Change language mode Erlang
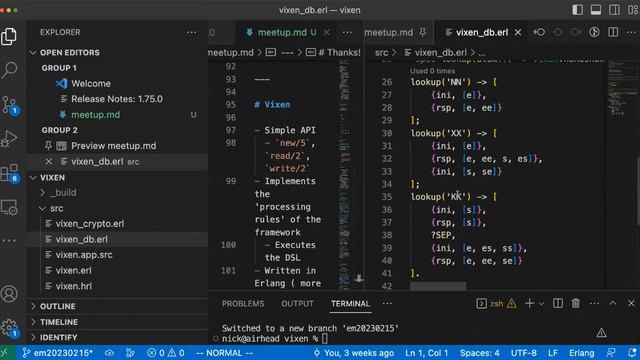Image resolution: width=640 pixels, height=360 pixels. pyautogui.click(x=582, y=353)
